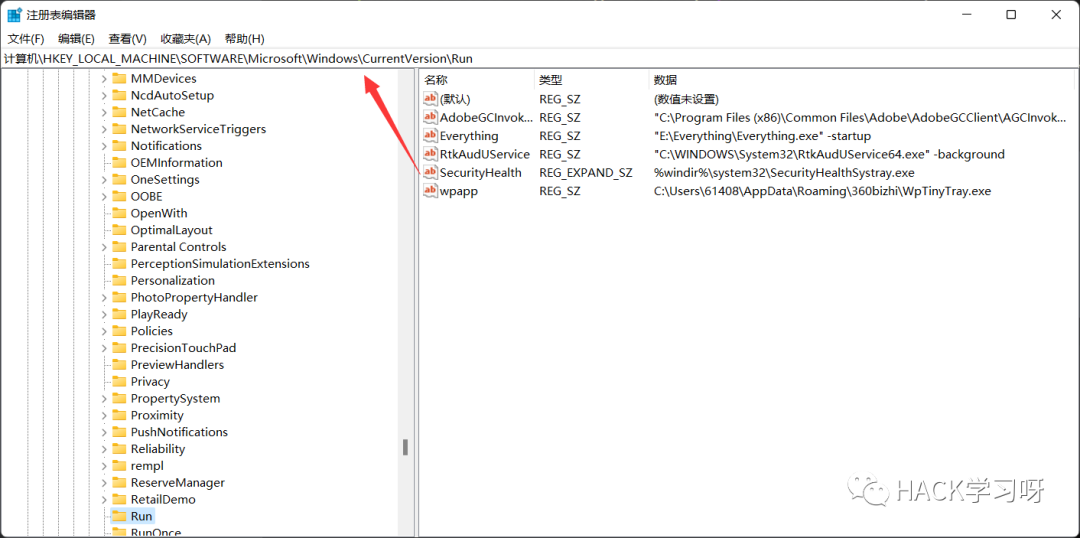Expand the Notifications key
The height and width of the screenshot is (538, 1080).
(104, 146)
